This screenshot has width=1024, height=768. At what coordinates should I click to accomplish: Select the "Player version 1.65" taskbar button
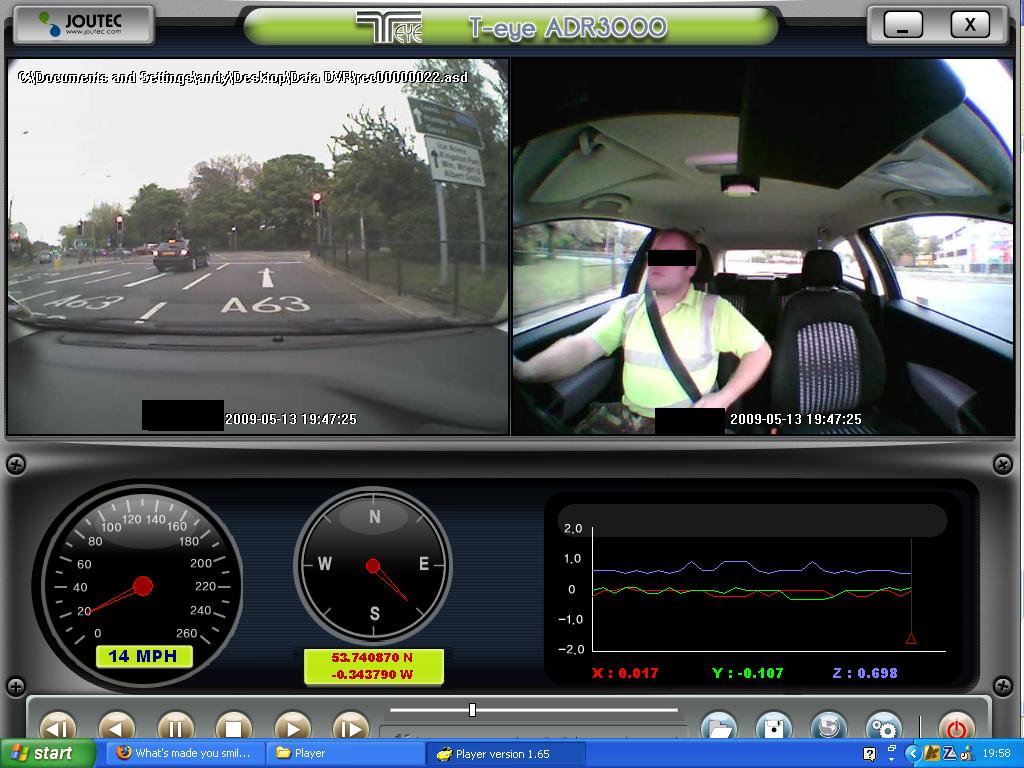pos(505,754)
